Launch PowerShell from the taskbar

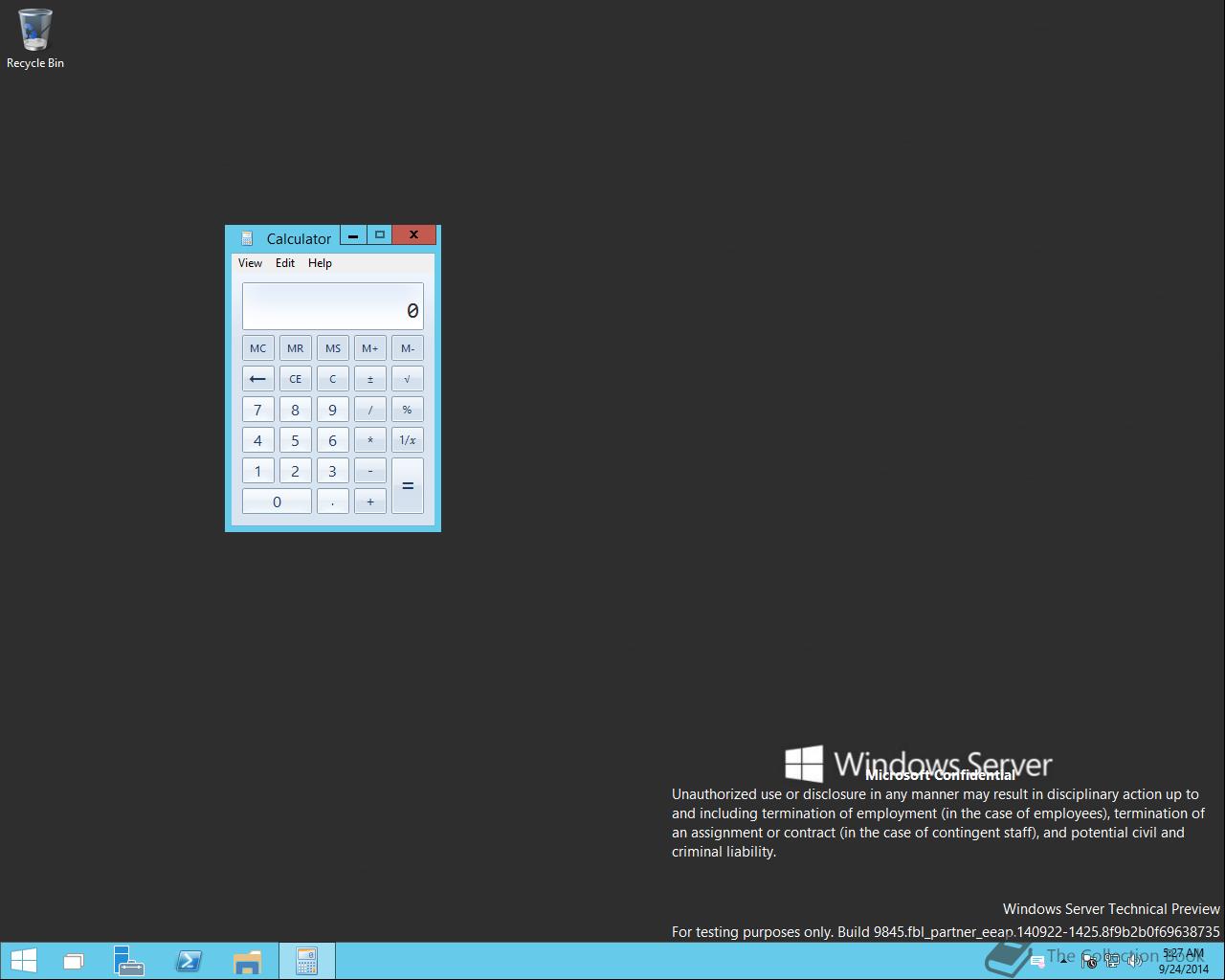click(188, 961)
